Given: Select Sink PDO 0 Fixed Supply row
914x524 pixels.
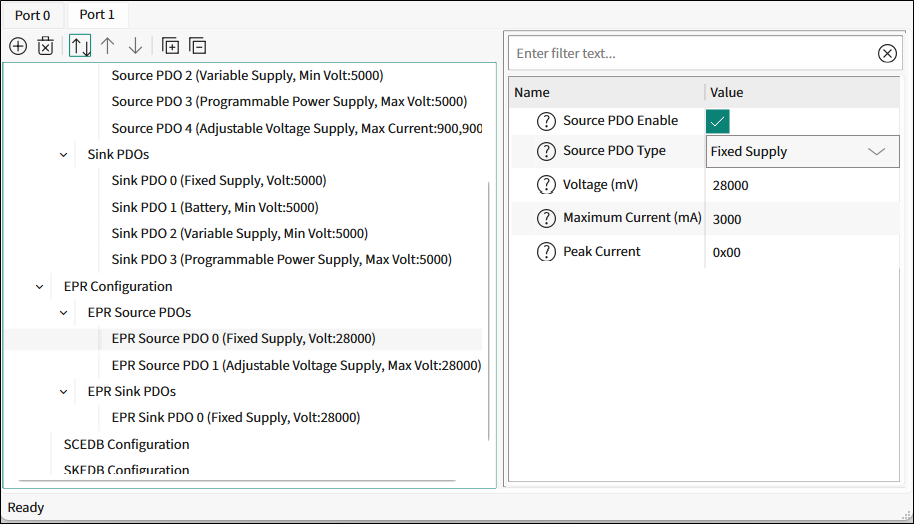Looking at the screenshot, I should click(219, 181).
